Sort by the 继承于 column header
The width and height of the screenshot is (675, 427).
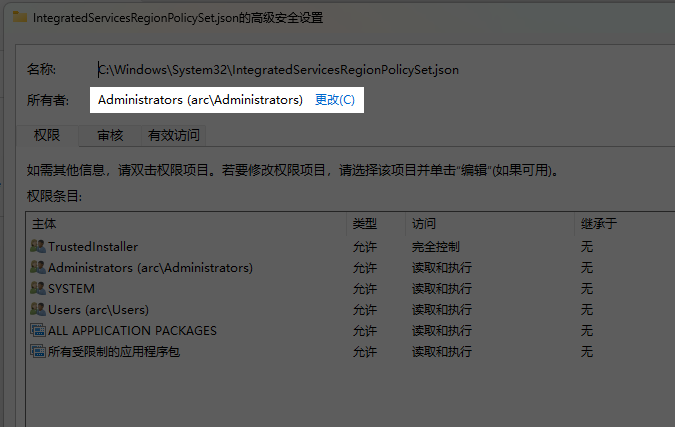point(625,224)
